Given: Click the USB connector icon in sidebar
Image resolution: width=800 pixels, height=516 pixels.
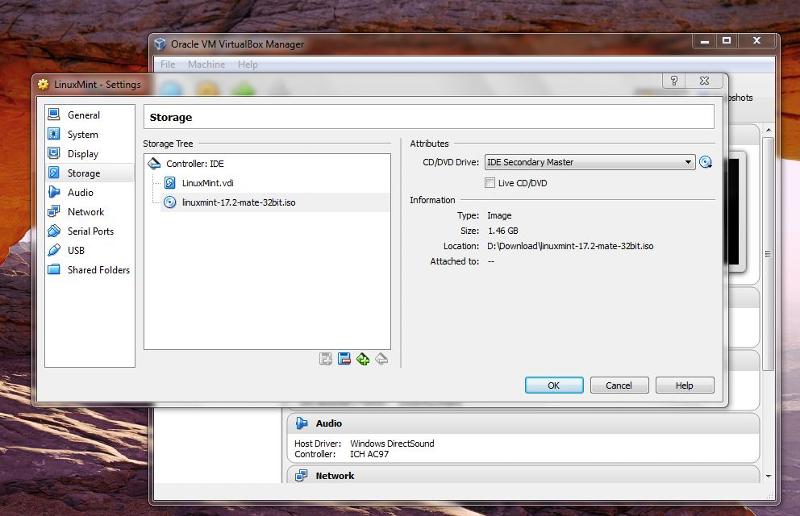Looking at the screenshot, I should click(54, 250).
